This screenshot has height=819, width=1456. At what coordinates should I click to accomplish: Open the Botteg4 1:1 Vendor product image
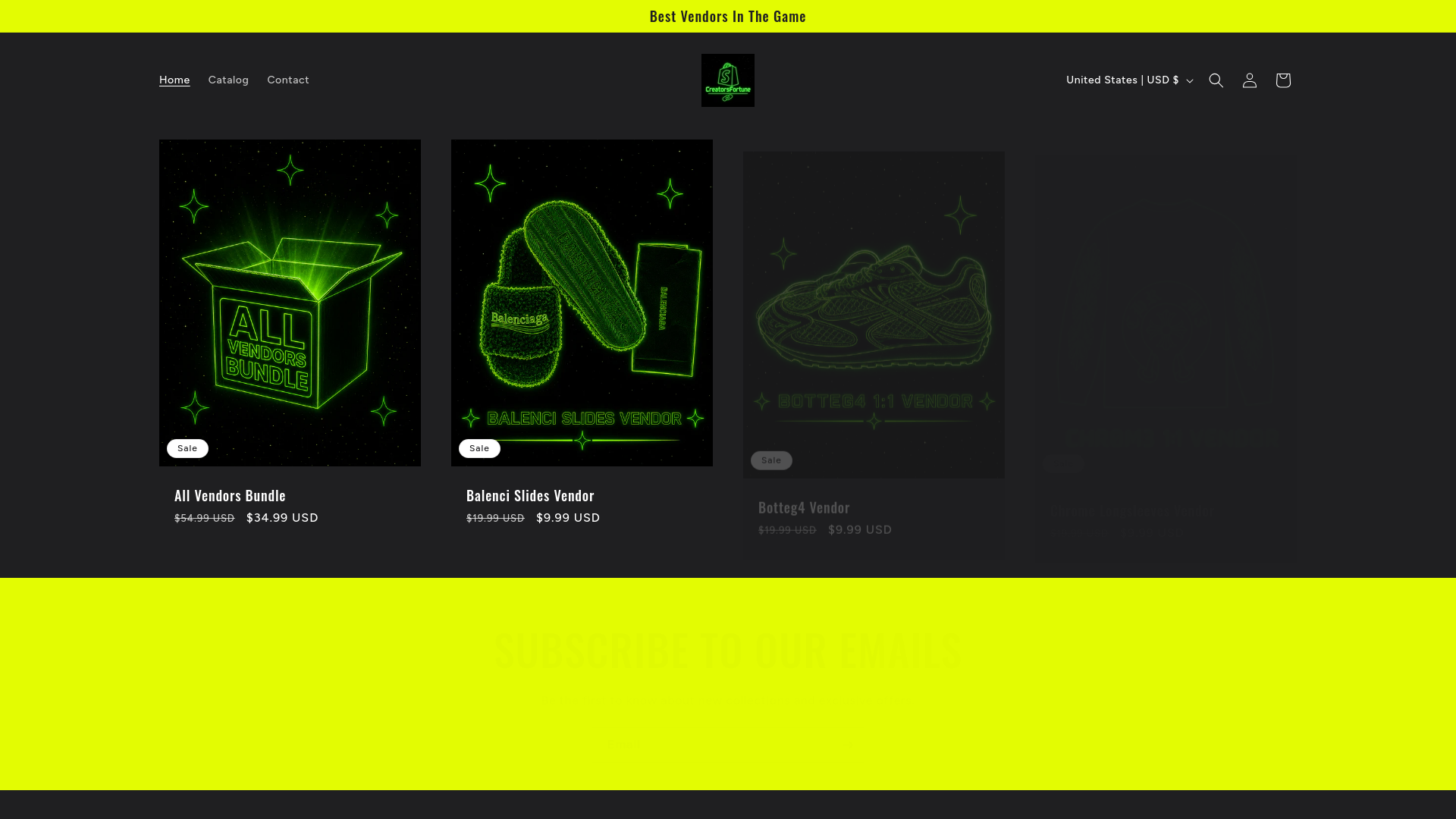pos(874,315)
